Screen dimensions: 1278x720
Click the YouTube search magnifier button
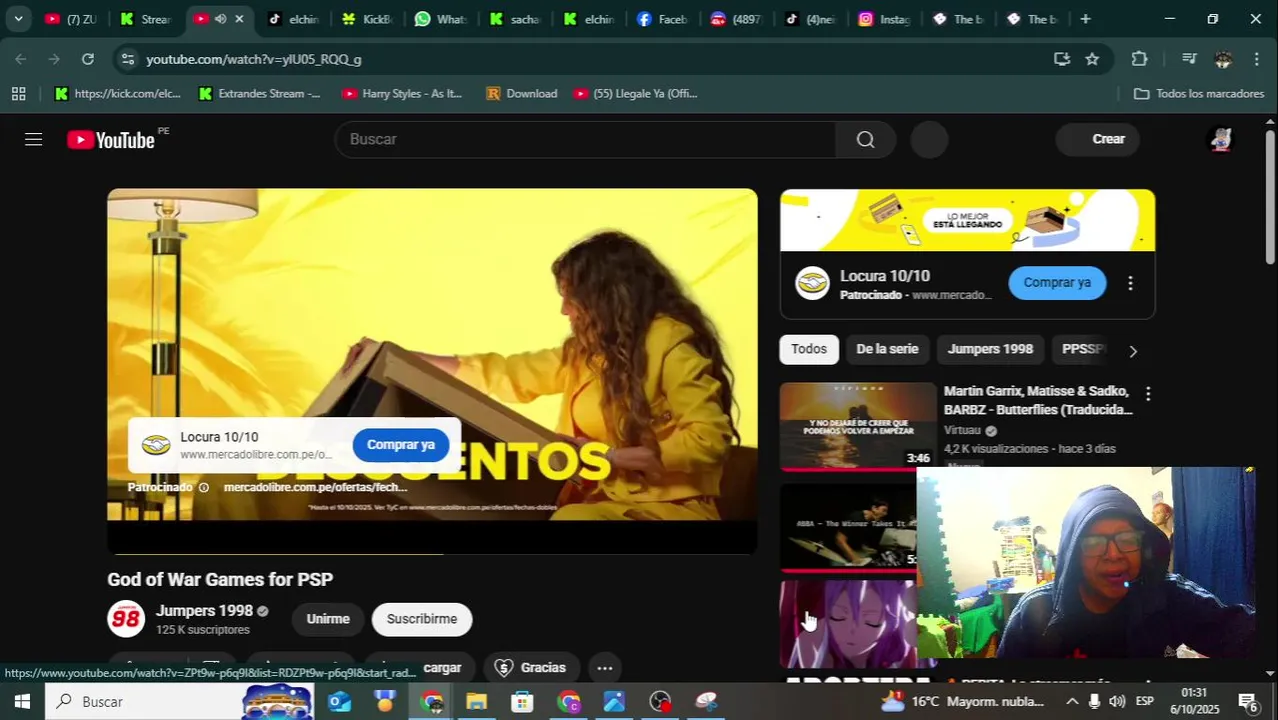(865, 139)
